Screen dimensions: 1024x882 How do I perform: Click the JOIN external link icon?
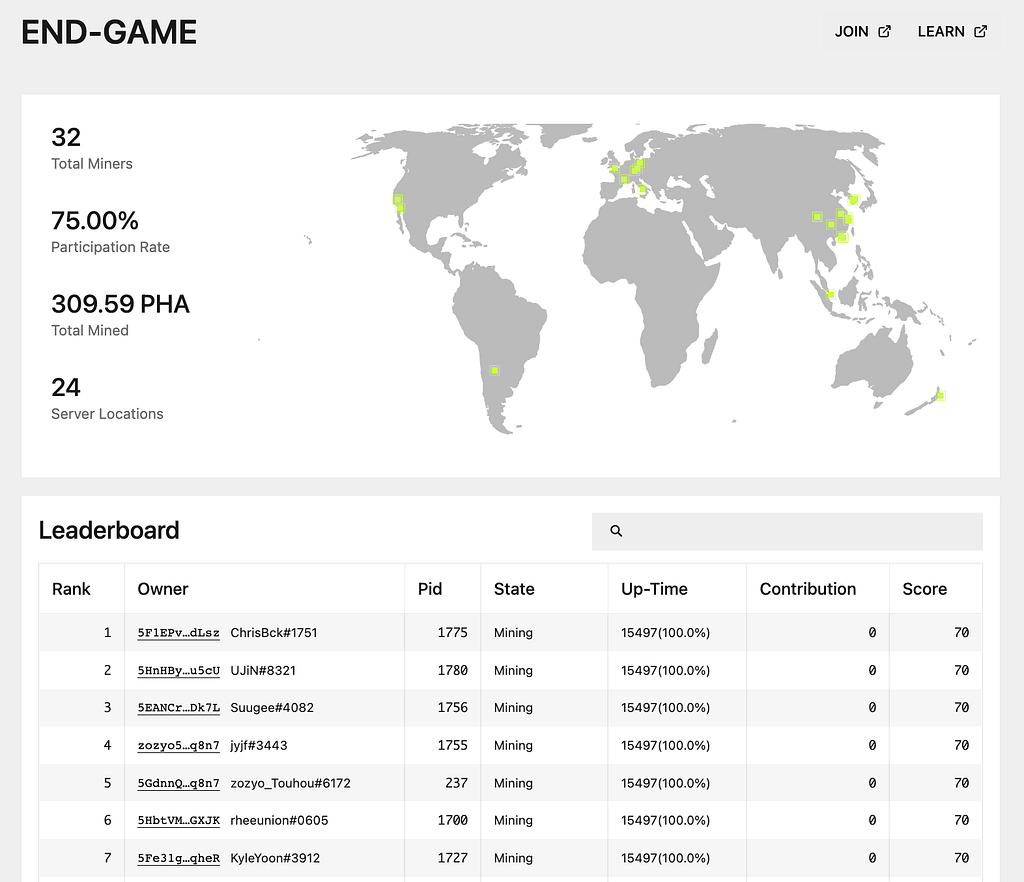point(884,31)
